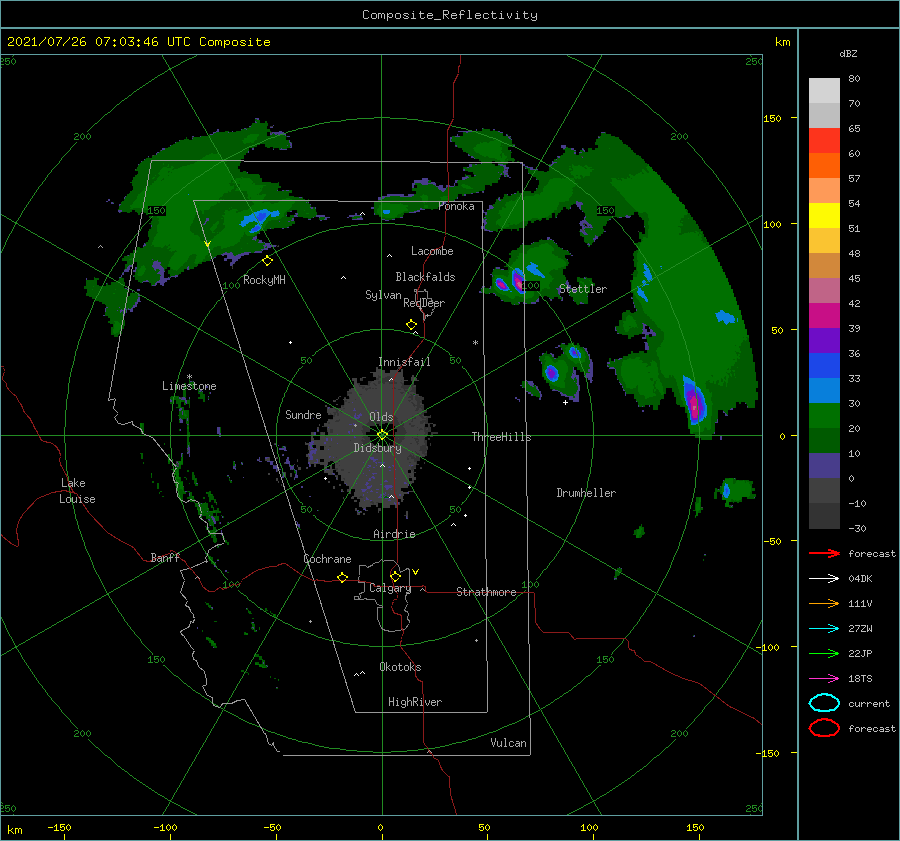Click the RedDeer city label
Image resolution: width=900 pixels, height=841 pixels.
424,303
